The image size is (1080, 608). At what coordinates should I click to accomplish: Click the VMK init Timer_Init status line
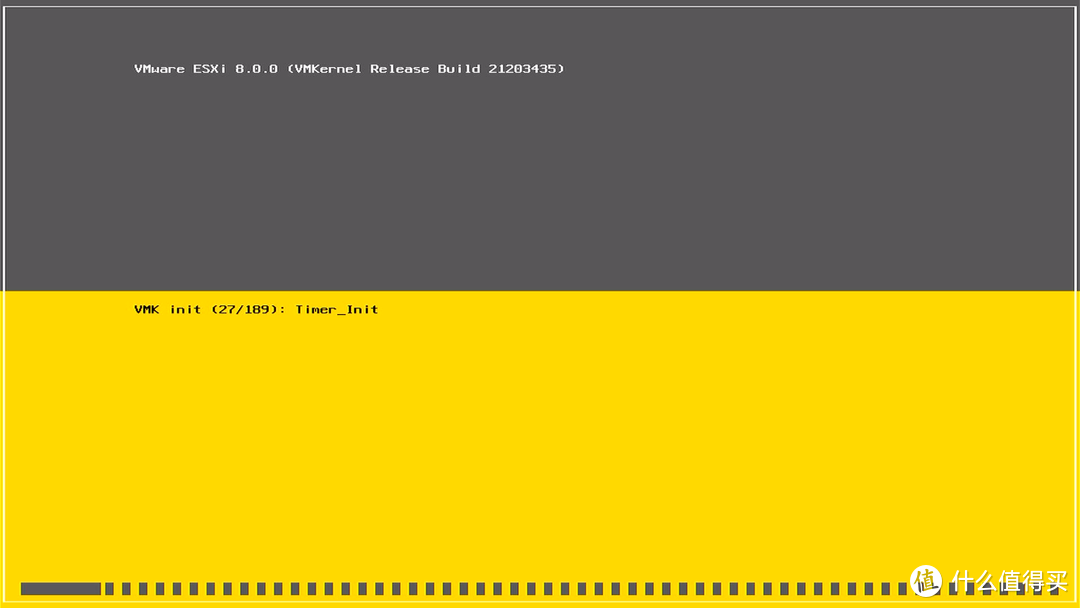[x=256, y=310]
